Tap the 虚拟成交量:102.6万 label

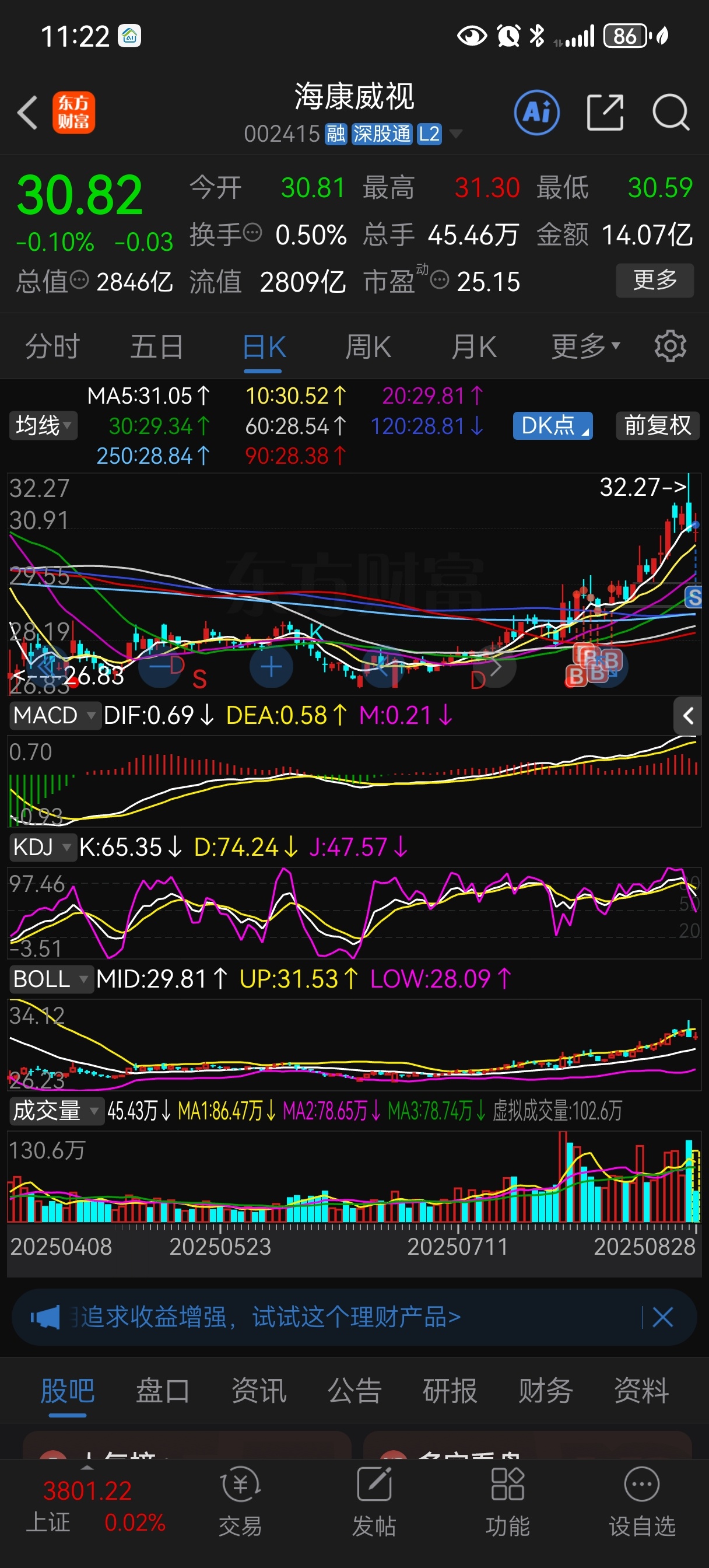557,1111
